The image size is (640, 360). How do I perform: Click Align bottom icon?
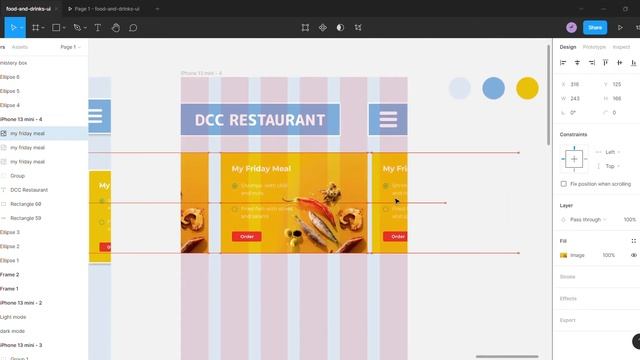point(633,62)
